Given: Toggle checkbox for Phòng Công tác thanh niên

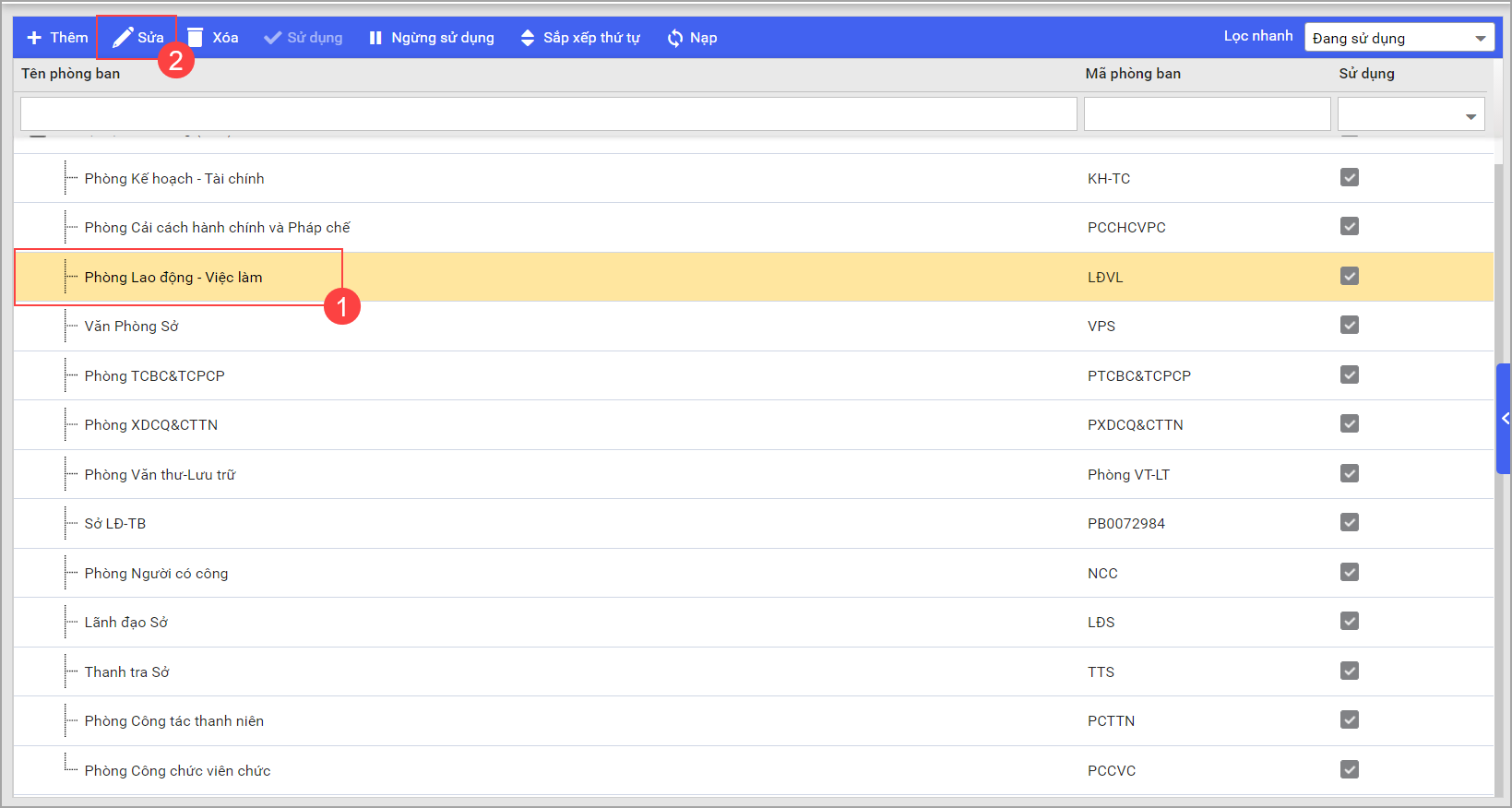Looking at the screenshot, I should click(x=1350, y=719).
